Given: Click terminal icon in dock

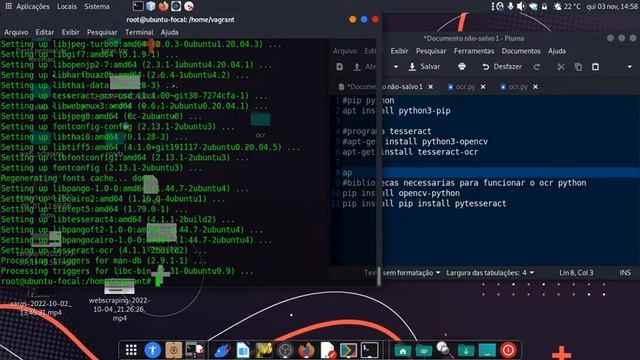Looking at the screenshot, I should click(x=369, y=350).
